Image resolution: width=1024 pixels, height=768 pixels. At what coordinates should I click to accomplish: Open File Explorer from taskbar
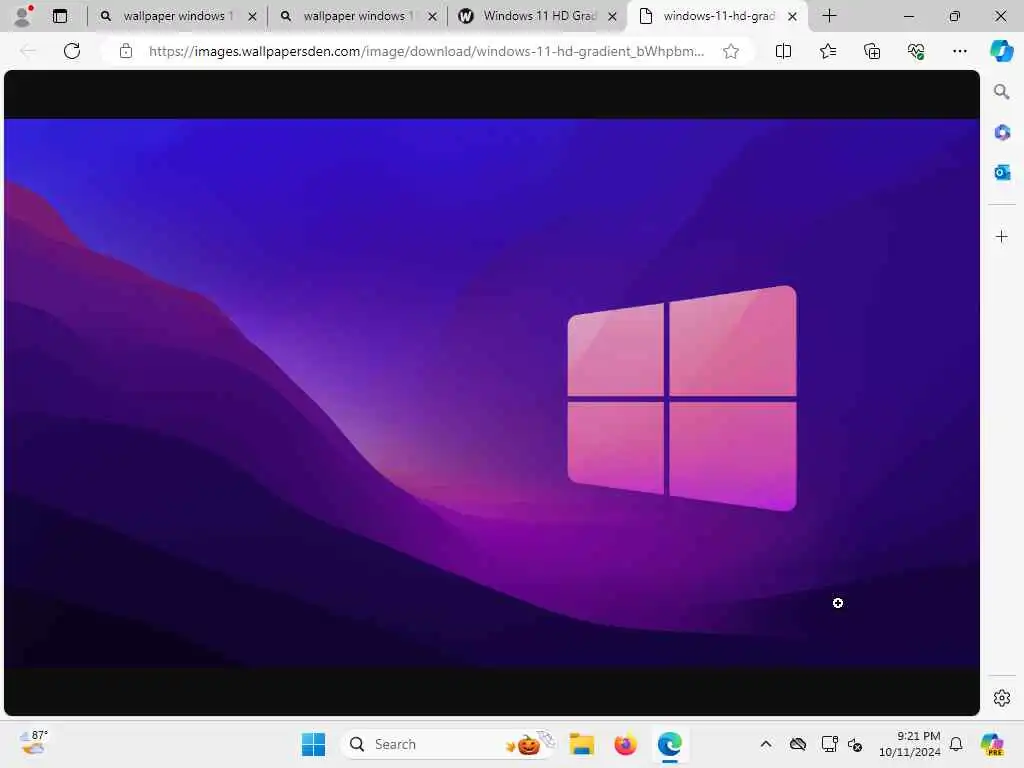click(581, 744)
